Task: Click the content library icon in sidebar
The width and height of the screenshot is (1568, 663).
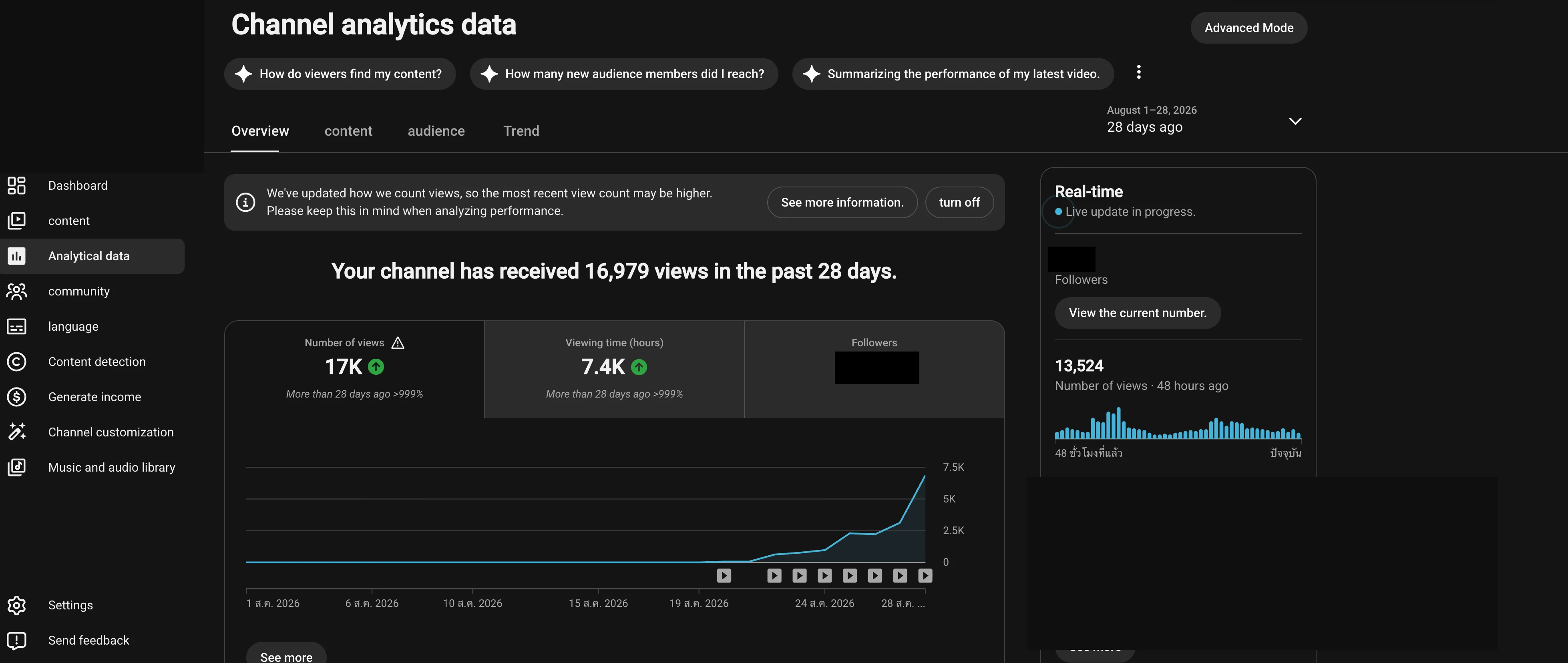Action: coord(16,221)
